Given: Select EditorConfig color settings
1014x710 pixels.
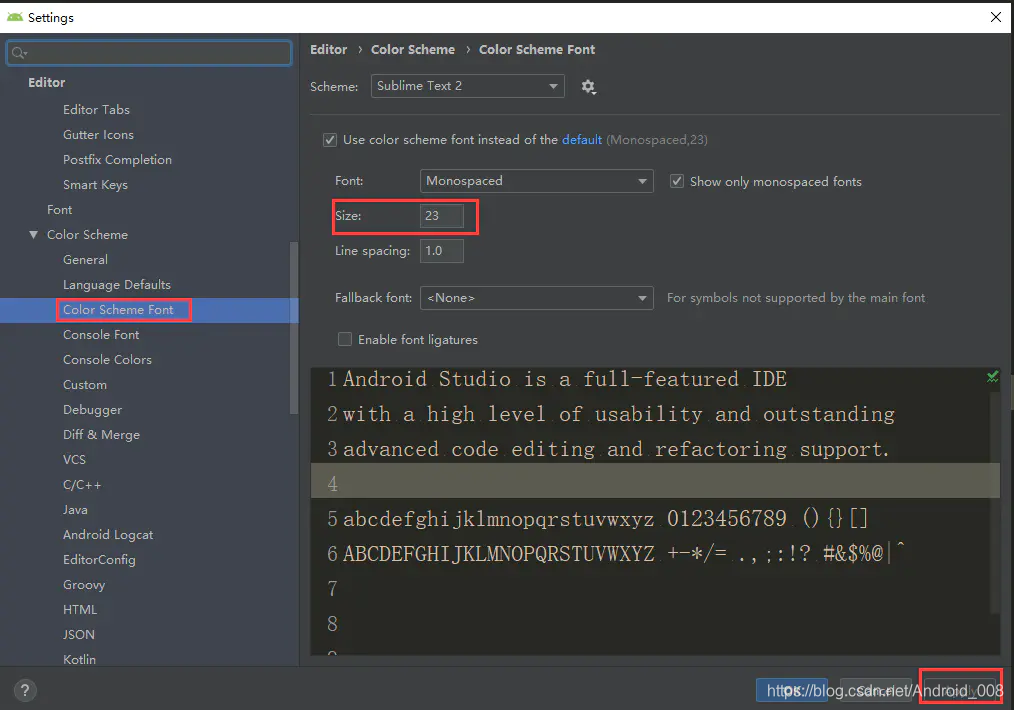Looking at the screenshot, I should (99, 560).
